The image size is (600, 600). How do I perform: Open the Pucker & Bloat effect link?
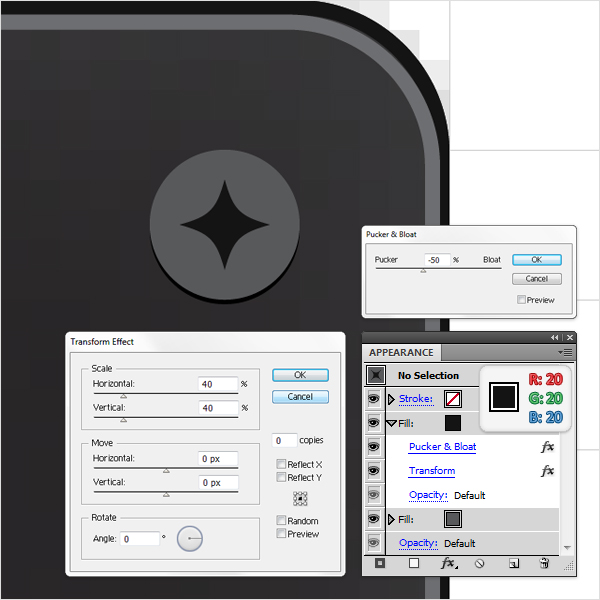click(x=442, y=447)
